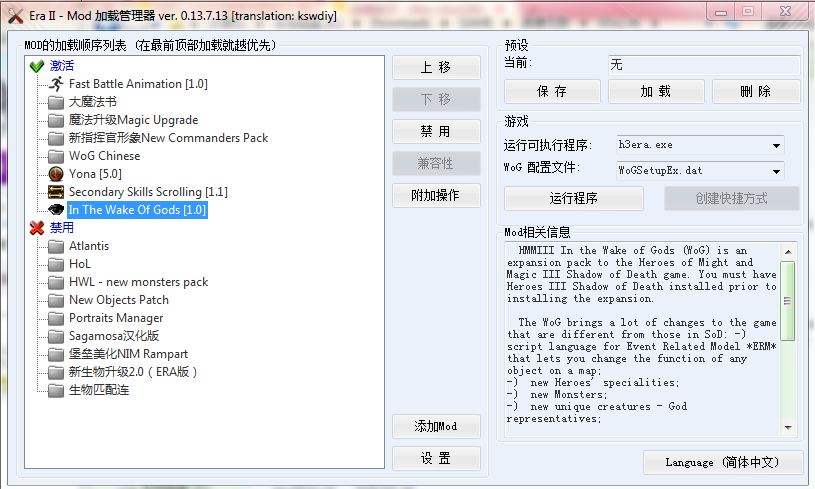Click 删除 to delete preset
The width and height of the screenshot is (815, 489).
tap(756, 92)
